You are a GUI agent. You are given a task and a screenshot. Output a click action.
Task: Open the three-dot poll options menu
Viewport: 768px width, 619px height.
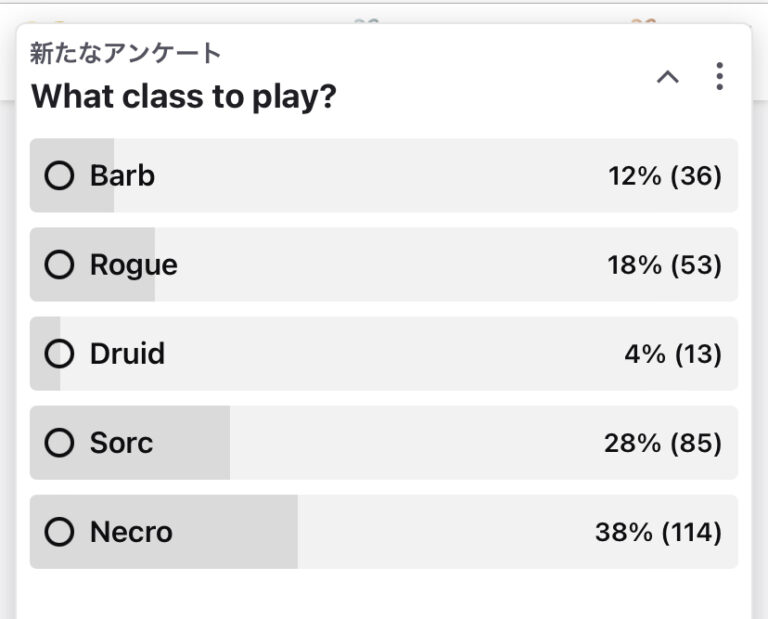click(719, 76)
